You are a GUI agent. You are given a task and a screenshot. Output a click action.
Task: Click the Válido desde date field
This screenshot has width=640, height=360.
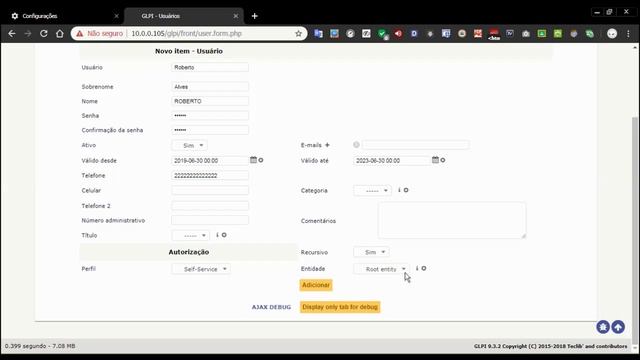coord(210,160)
